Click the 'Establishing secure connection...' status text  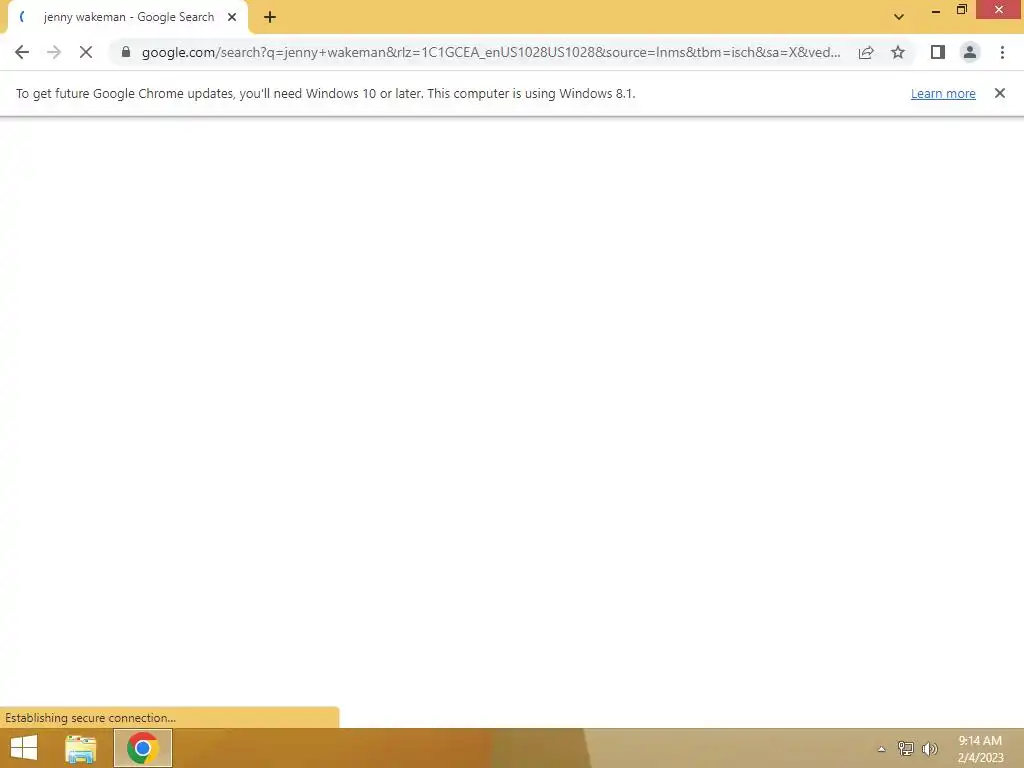(90, 718)
